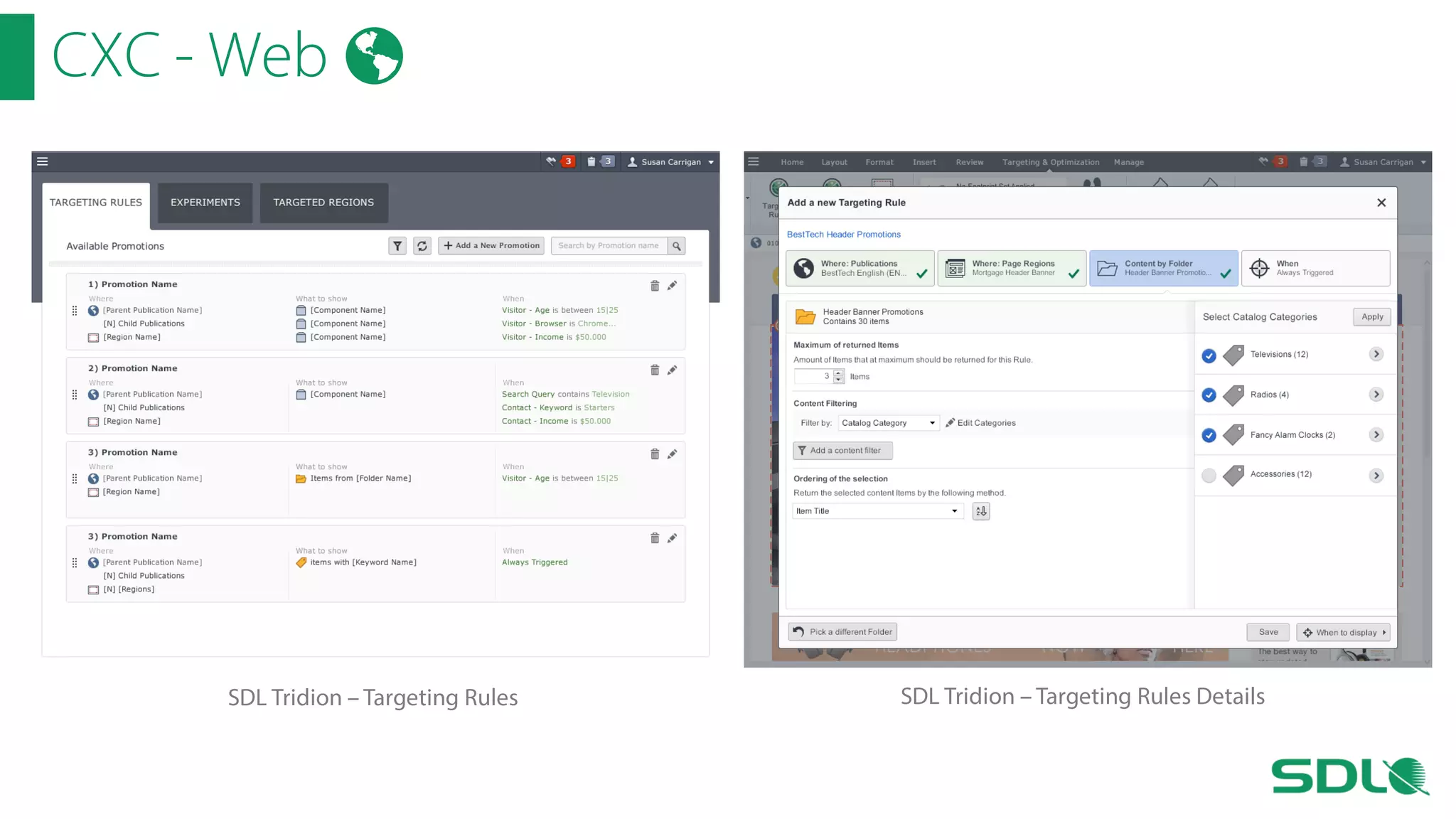The width and height of the screenshot is (1456, 819).
Task: Click red 3 notification badge in left window
Action: pyautogui.click(x=568, y=161)
